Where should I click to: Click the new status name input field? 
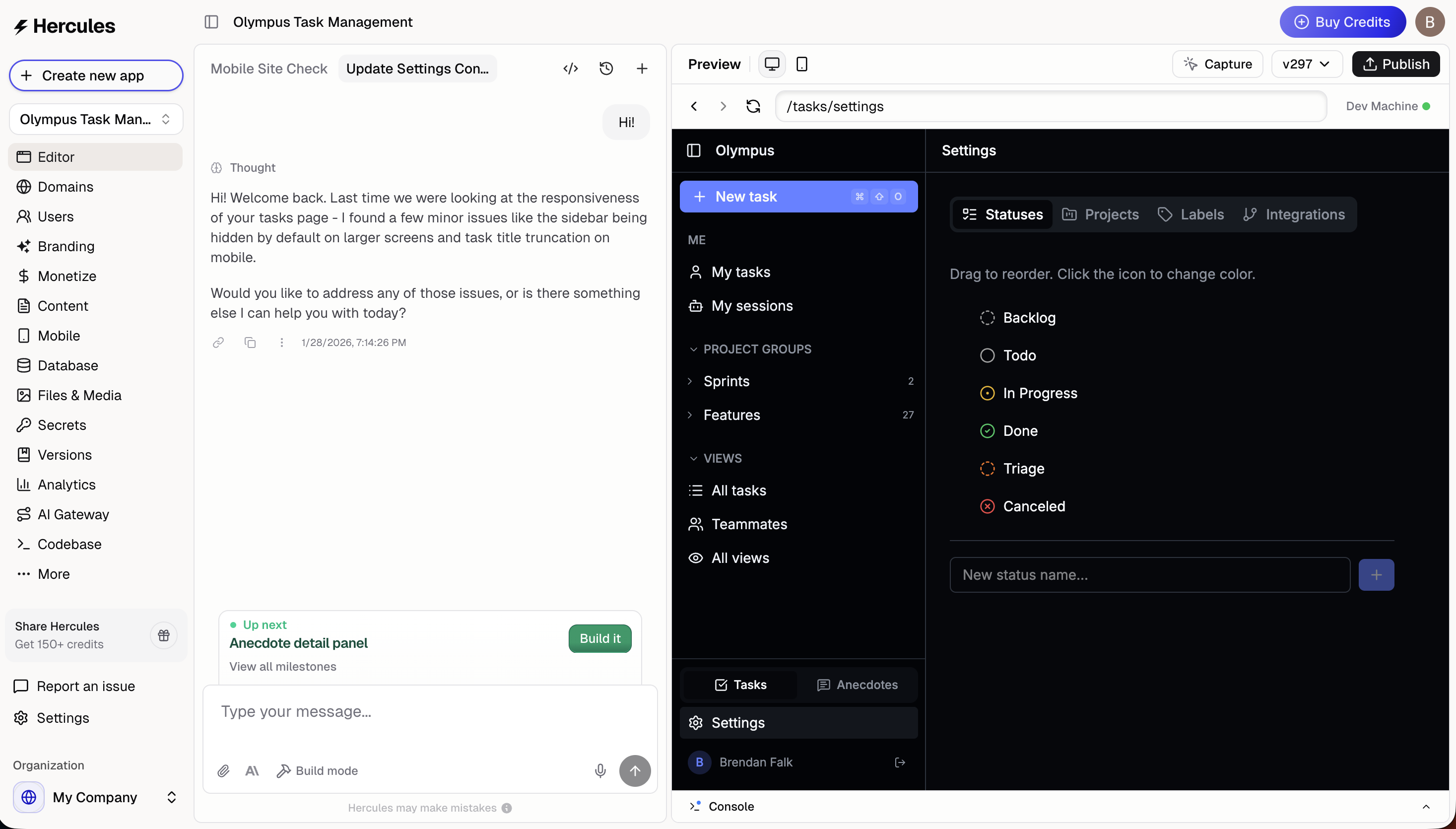1149,574
